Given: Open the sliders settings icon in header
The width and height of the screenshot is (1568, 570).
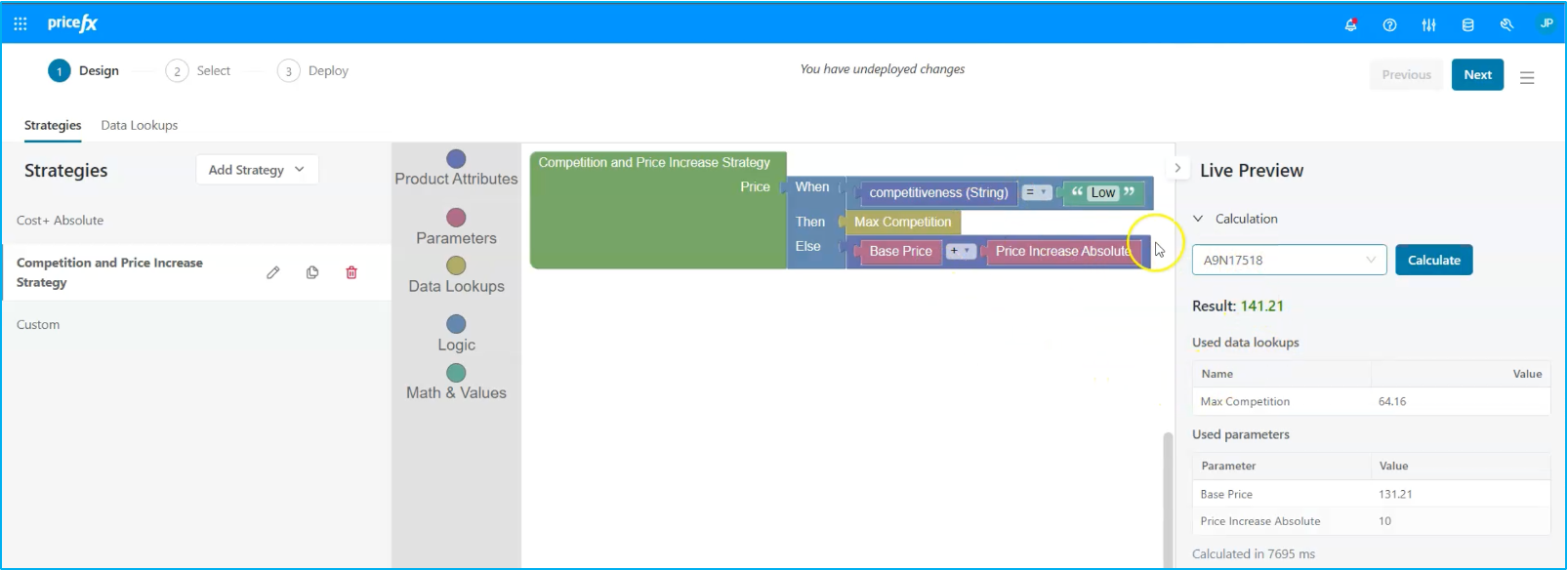Looking at the screenshot, I should (x=1428, y=24).
